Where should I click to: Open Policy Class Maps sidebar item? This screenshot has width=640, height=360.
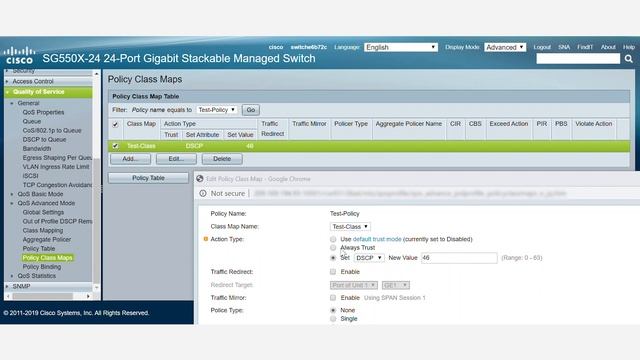pyautogui.click(x=47, y=258)
